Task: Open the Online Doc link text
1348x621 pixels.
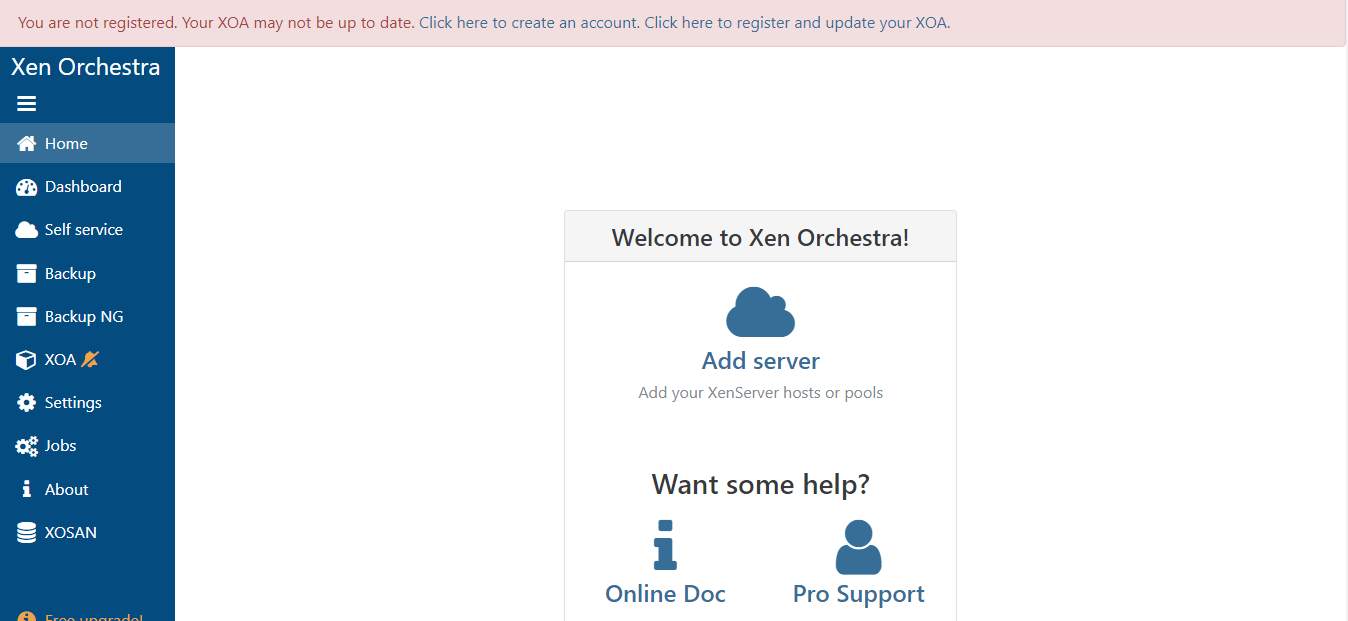Action: pyautogui.click(x=665, y=594)
